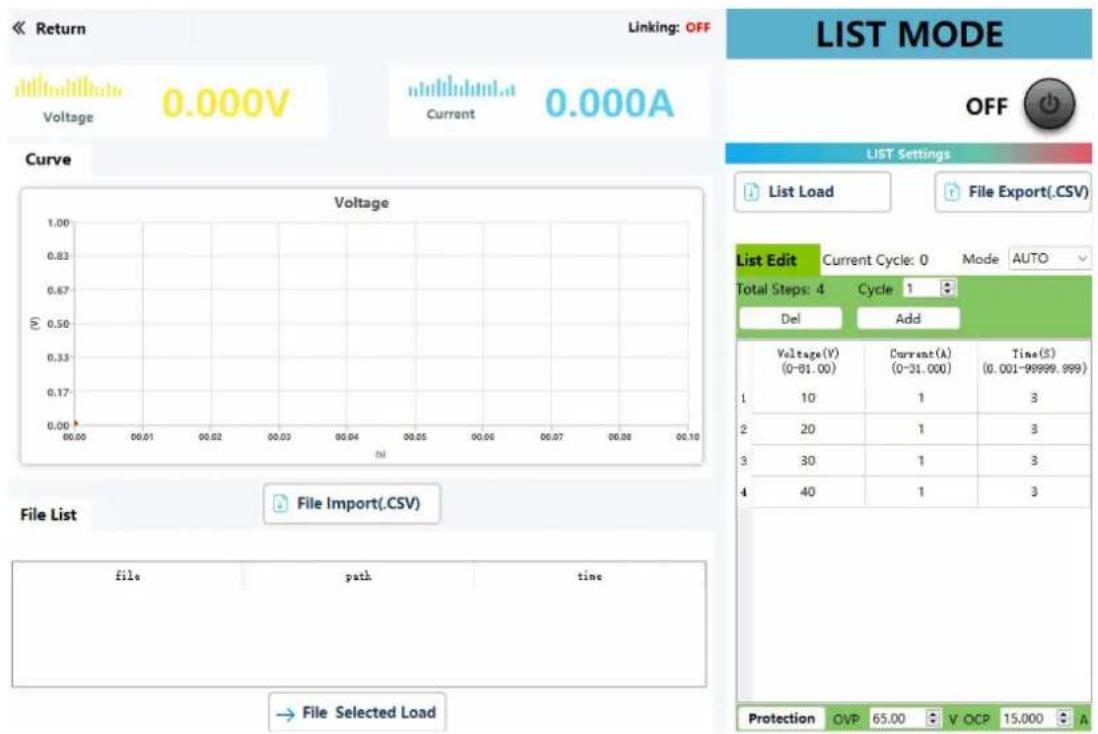Open the Mode AUTO dropdown

point(1049,258)
